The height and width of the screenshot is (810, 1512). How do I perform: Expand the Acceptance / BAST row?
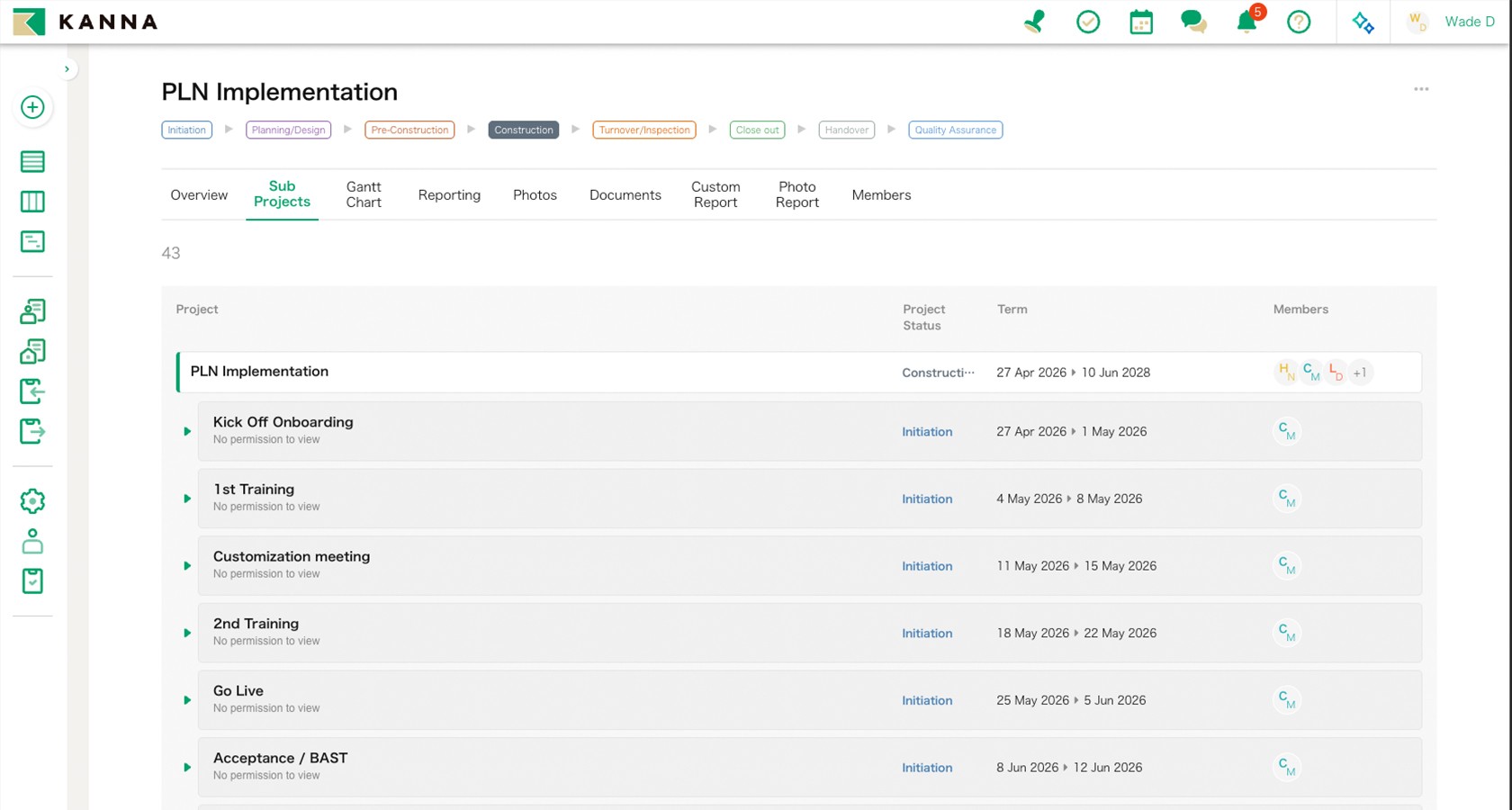click(187, 768)
